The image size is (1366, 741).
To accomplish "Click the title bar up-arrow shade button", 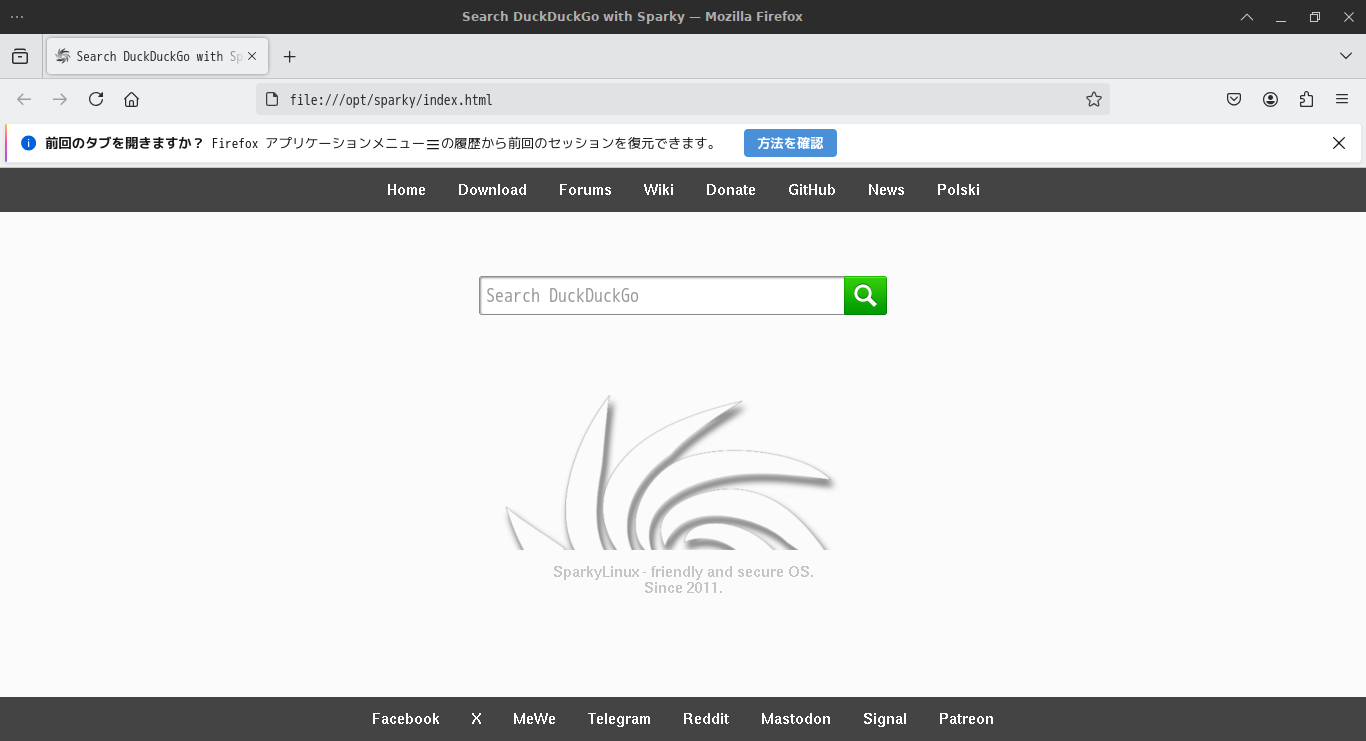I will [x=1247, y=17].
